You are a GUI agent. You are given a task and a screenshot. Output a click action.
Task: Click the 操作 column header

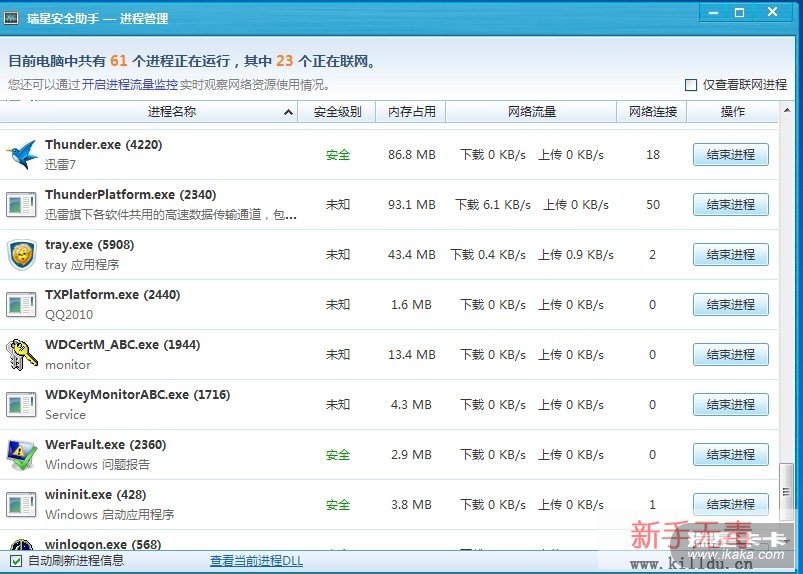(x=732, y=112)
